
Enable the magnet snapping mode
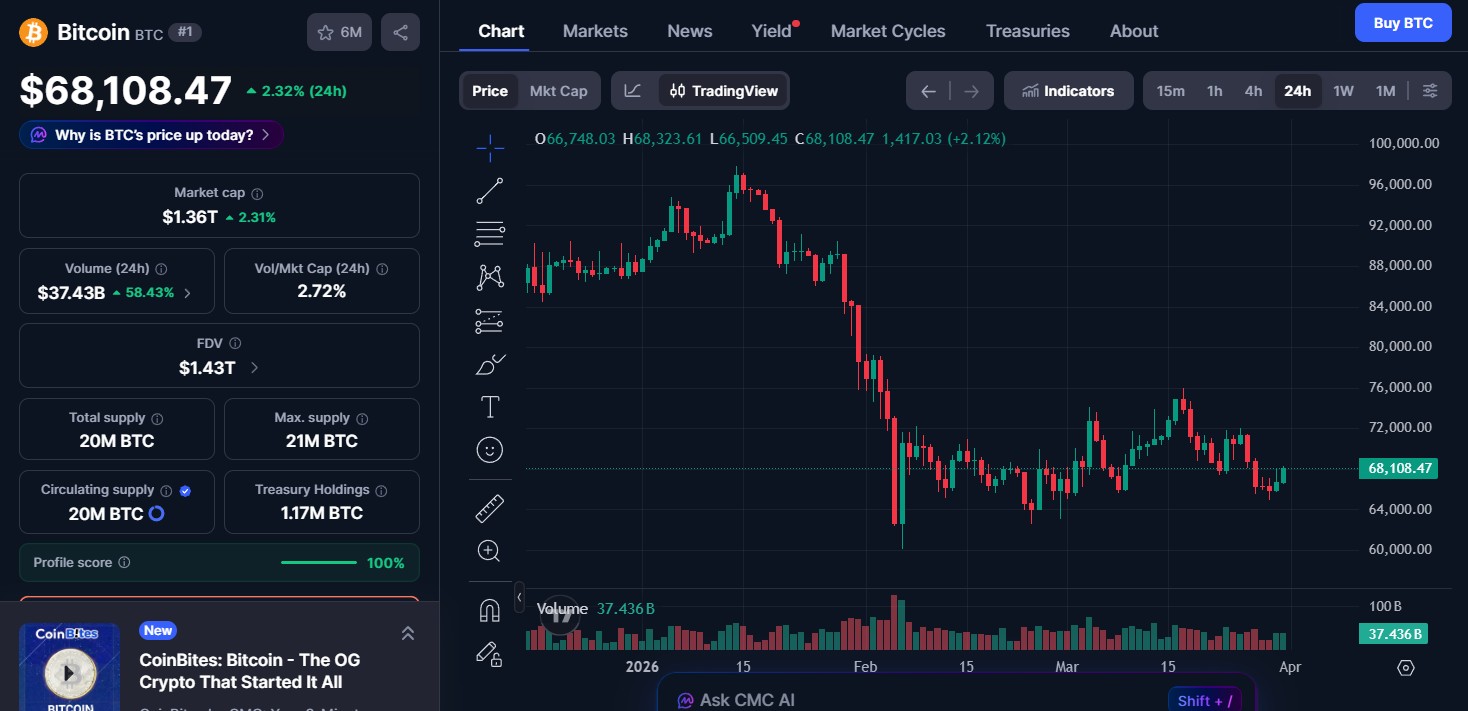(490, 609)
